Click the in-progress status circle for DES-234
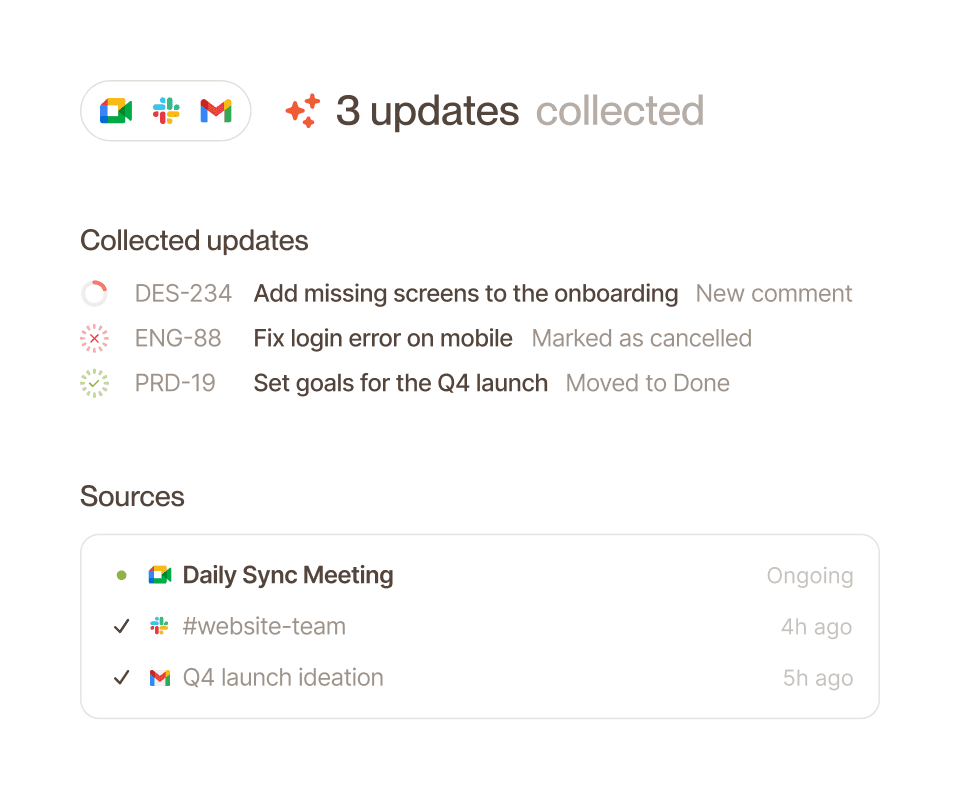 [x=94, y=294]
